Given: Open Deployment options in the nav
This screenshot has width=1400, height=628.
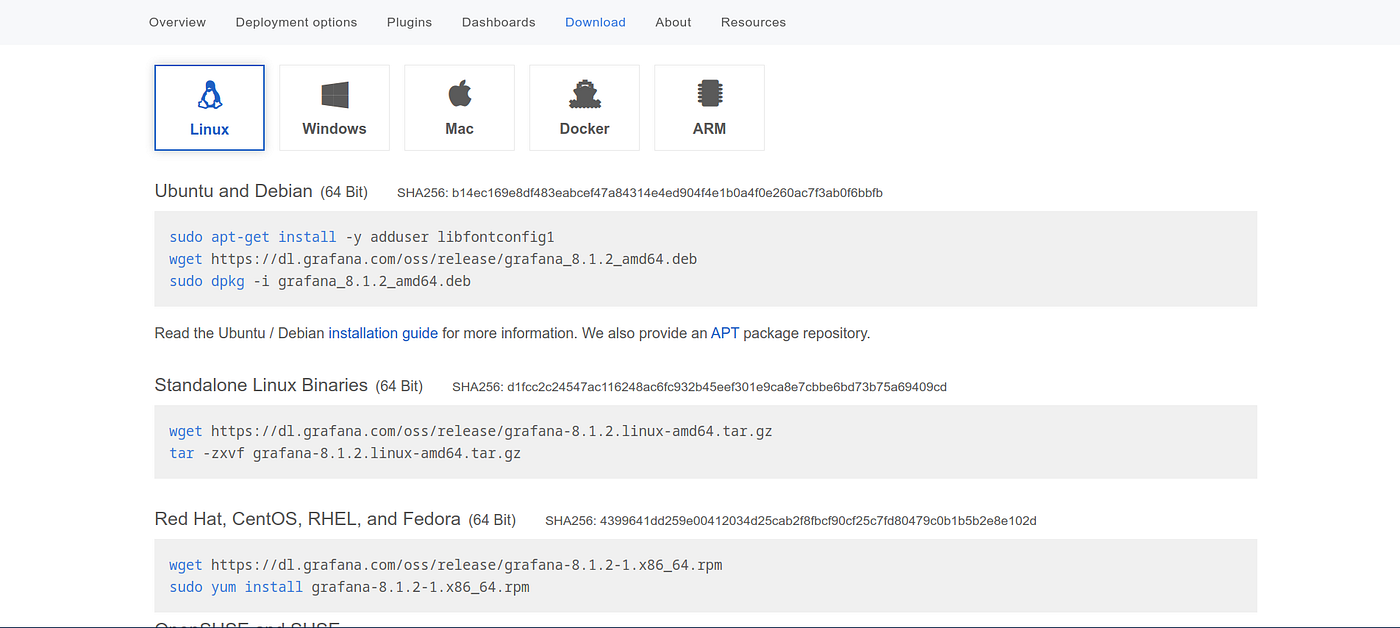Looking at the screenshot, I should point(296,22).
